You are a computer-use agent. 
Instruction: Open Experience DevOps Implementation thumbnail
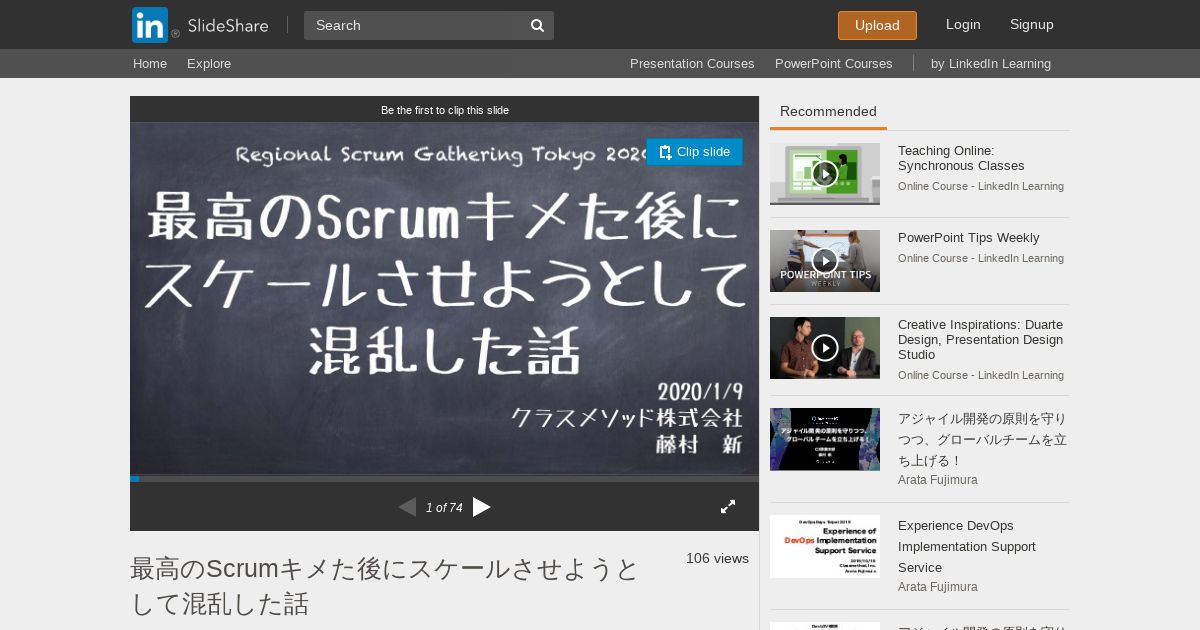pos(825,546)
